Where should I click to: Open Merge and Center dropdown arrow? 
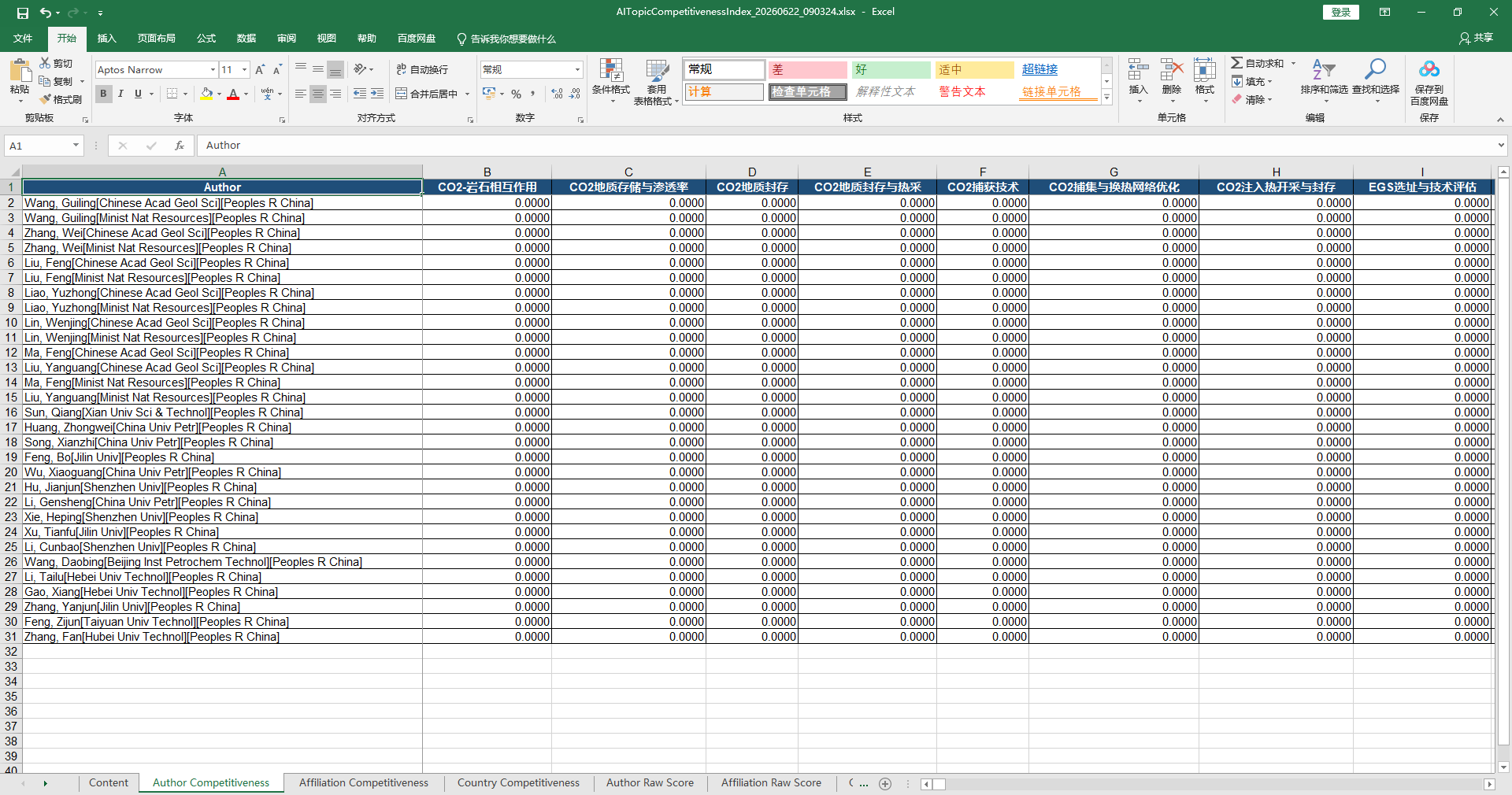(x=467, y=94)
